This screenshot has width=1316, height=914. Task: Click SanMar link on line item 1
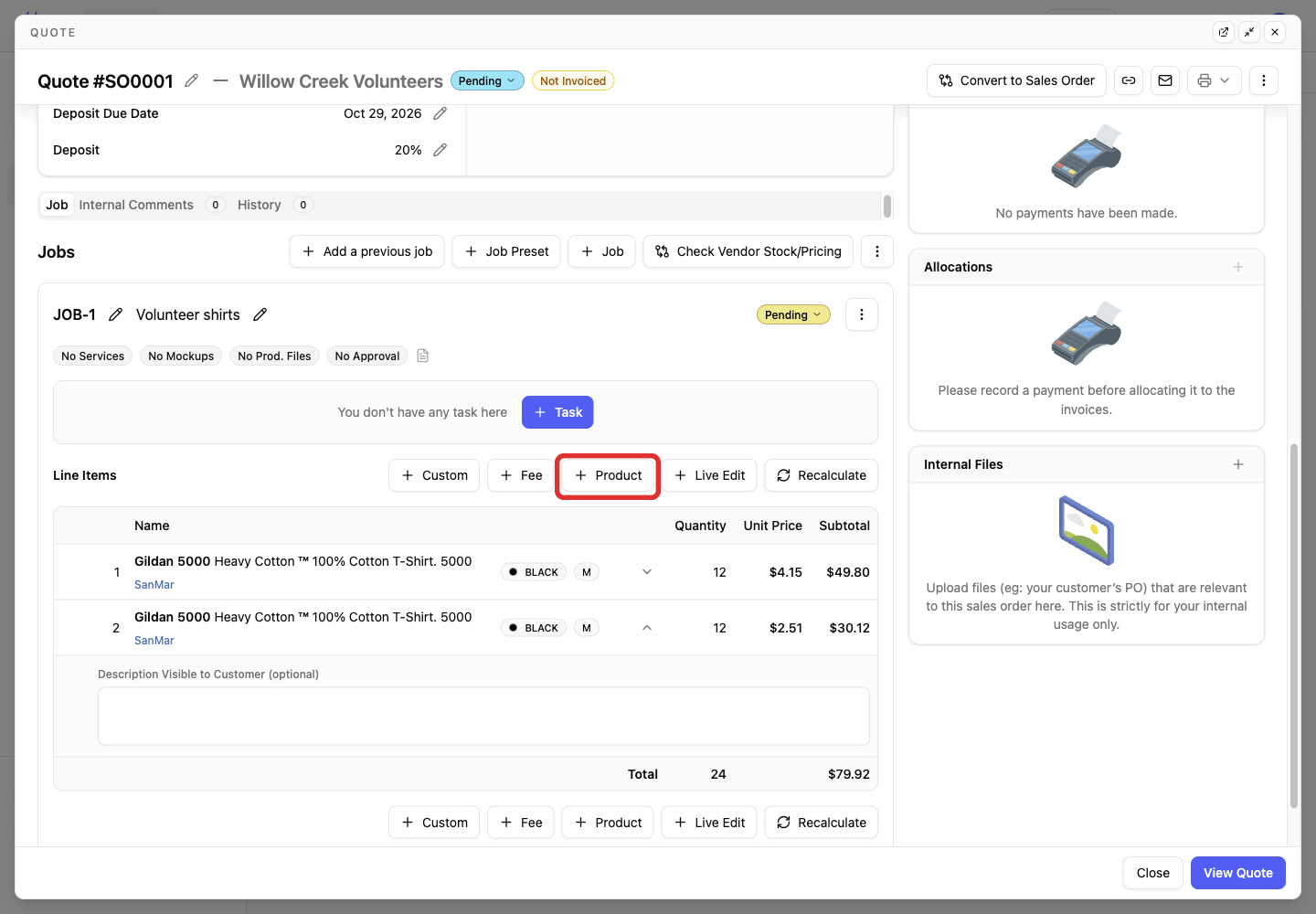point(154,585)
